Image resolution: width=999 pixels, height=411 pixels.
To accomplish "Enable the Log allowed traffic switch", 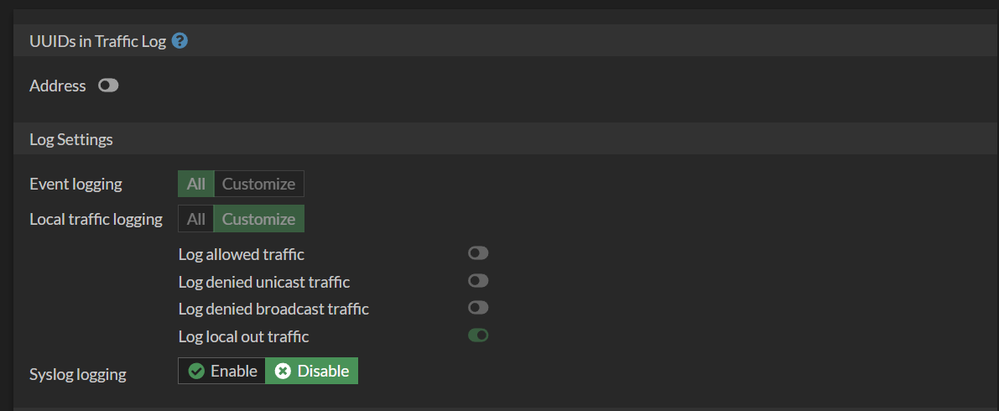I will [478, 254].
